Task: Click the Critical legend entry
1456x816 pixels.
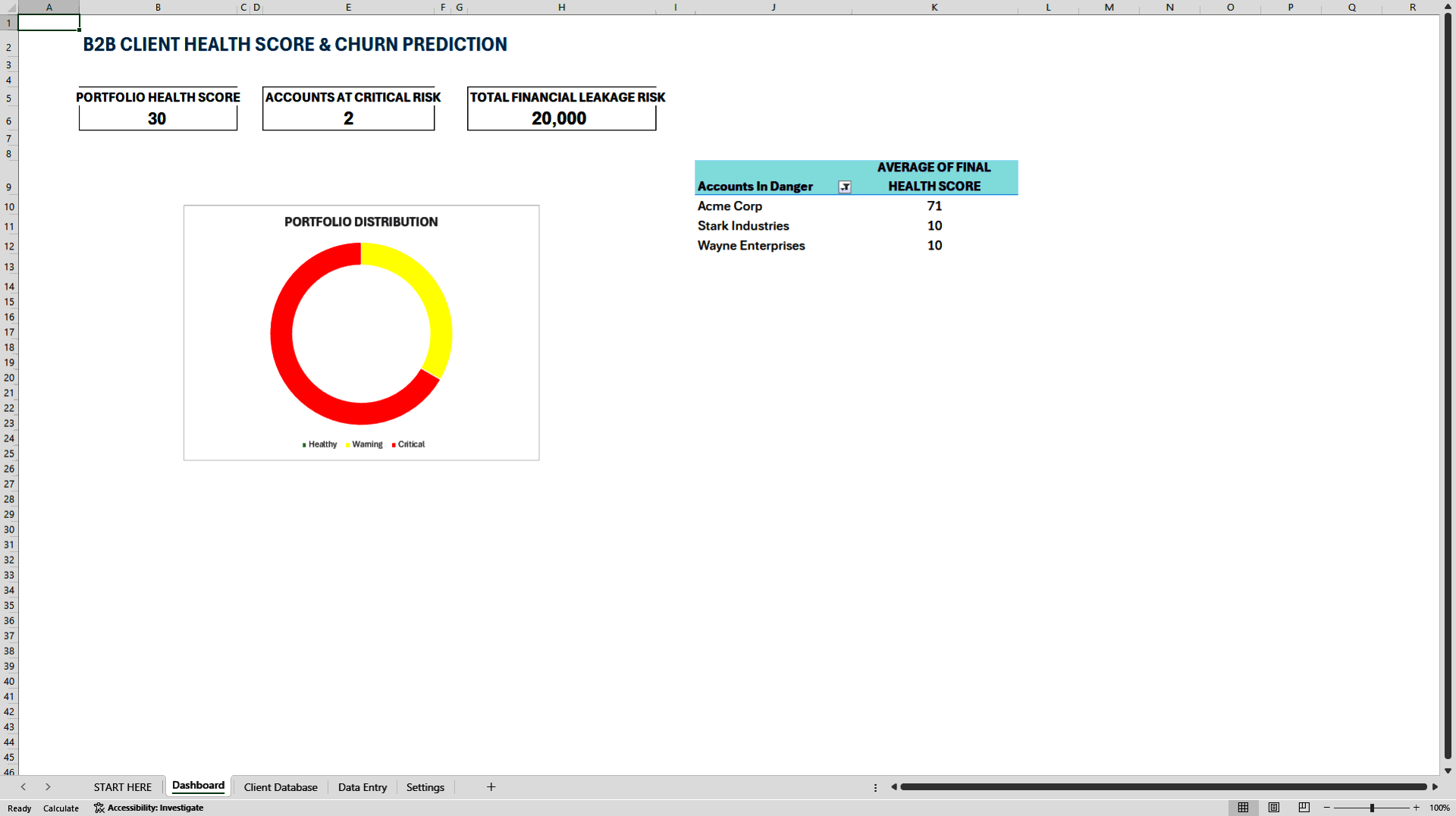Action: pos(408,444)
